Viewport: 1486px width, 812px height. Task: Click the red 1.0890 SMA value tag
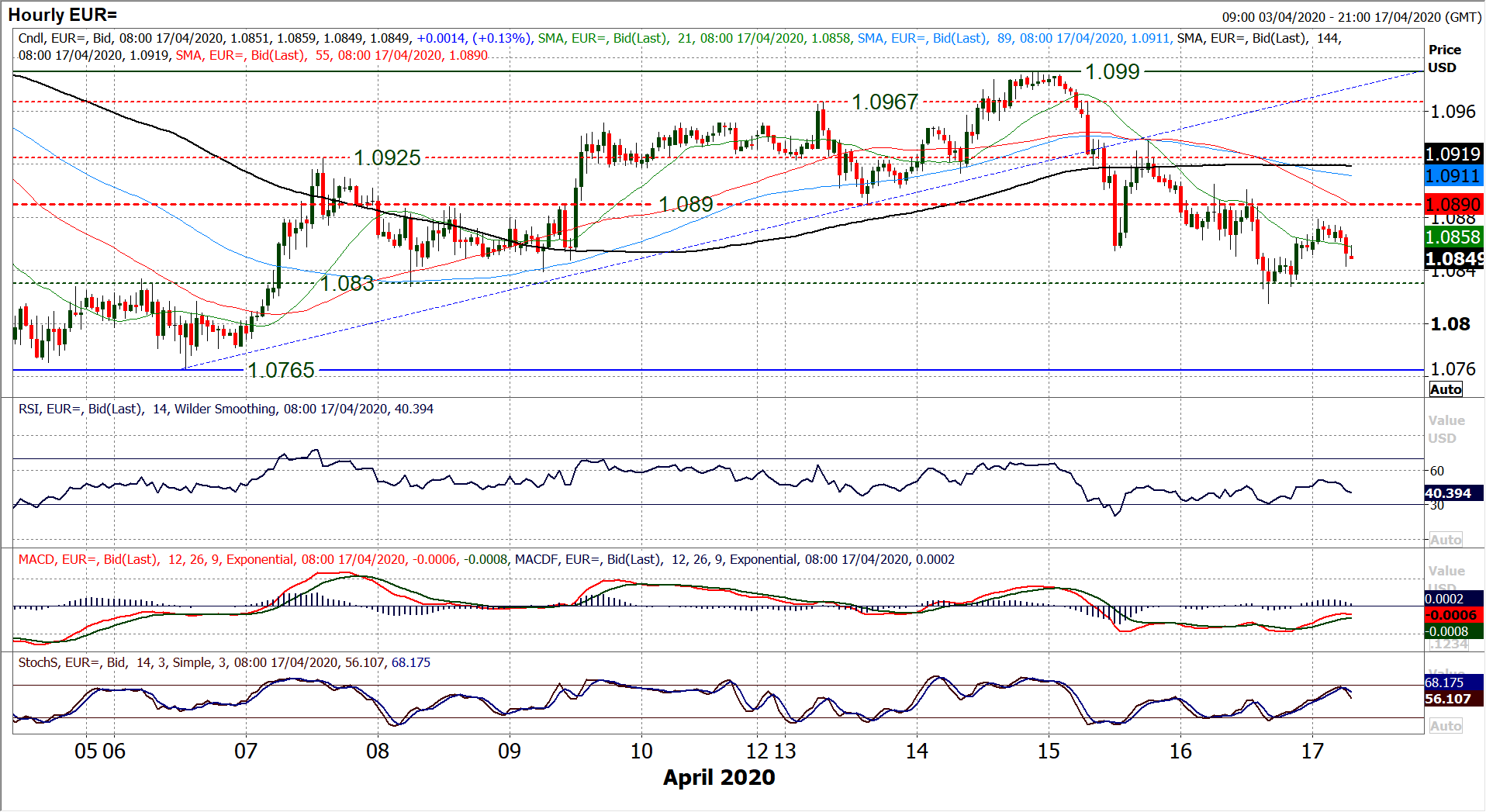pyautogui.click(x=1453, y=205)
